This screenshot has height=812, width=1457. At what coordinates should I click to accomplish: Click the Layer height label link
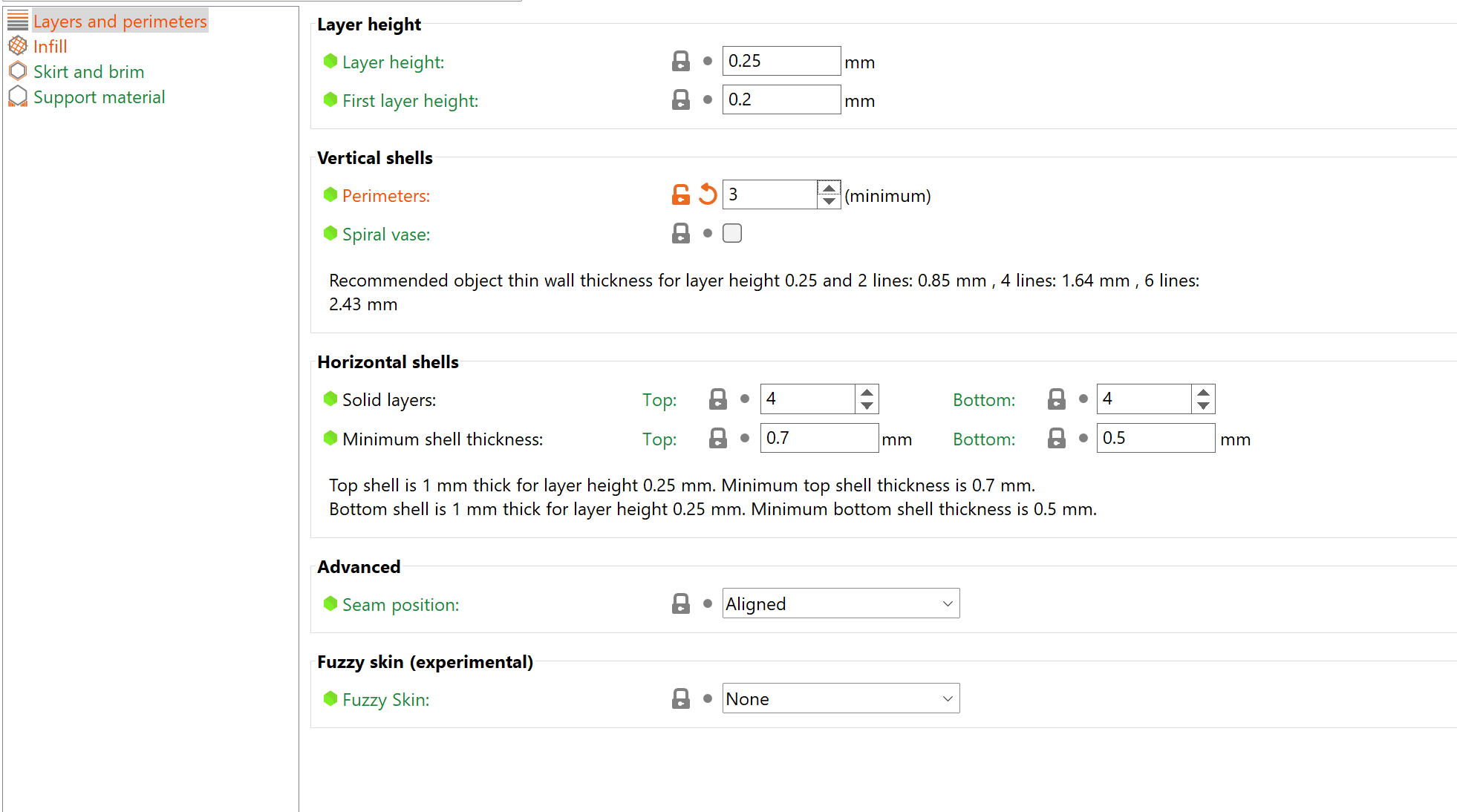pyautogui.click(x=393, y=62)
